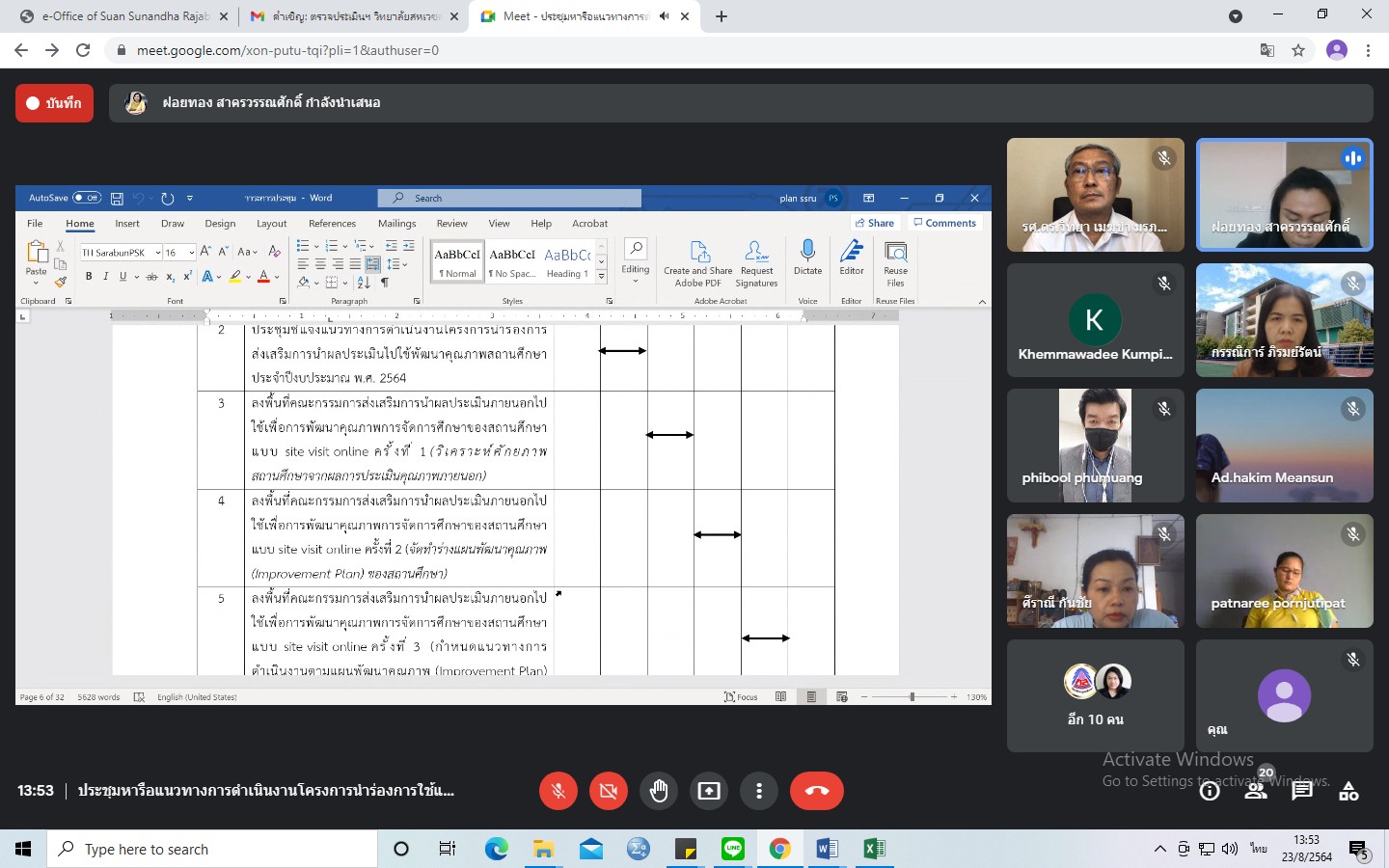The image size is (1389, 868).
Task: Leave the call with the red hang-up button
Action: (x=816, y=791)
